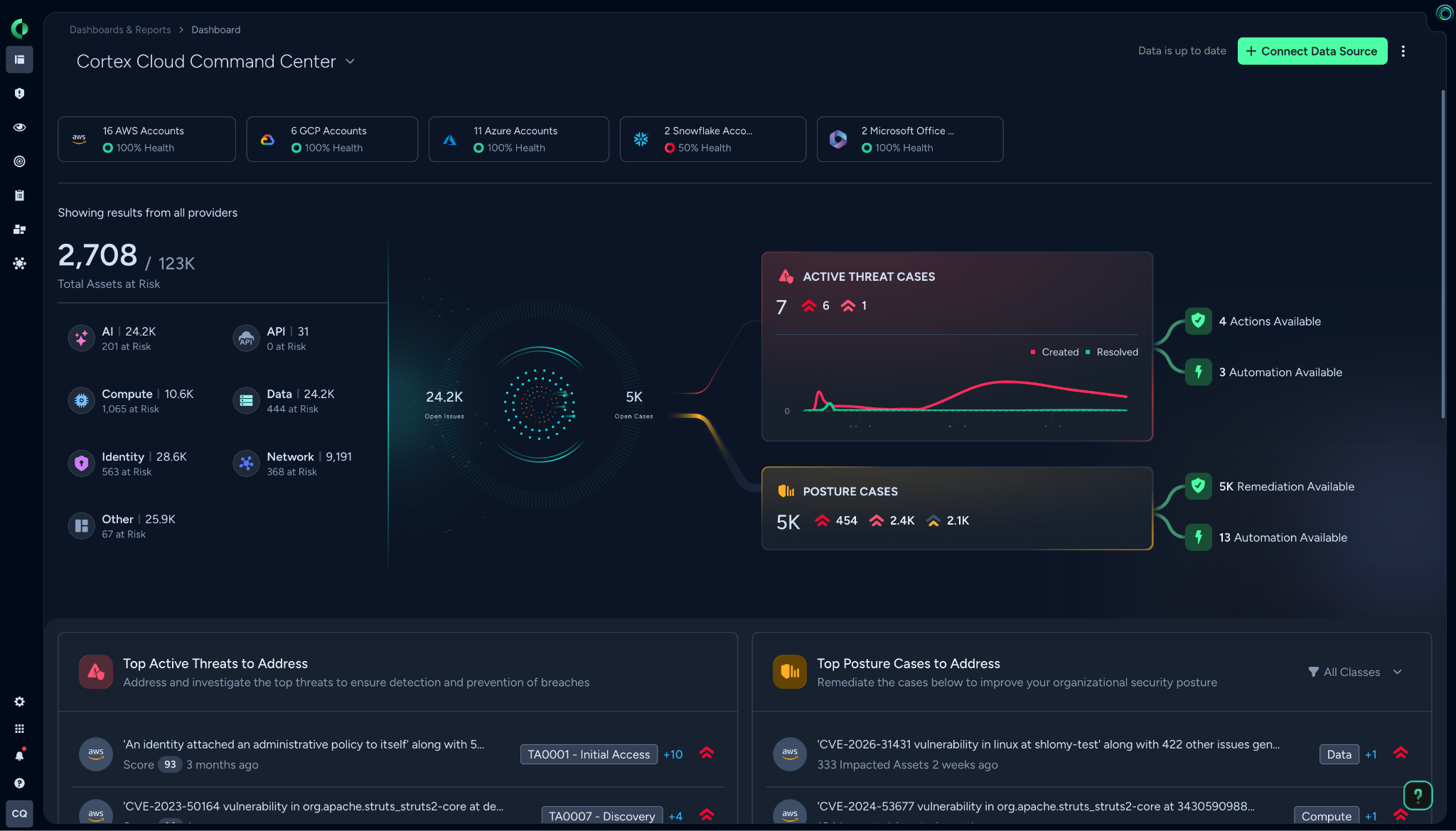Open the 2 Microsoft Office accounts card
The height and width of the screenshot is (831, 1456).
click(x=909, y=139)
